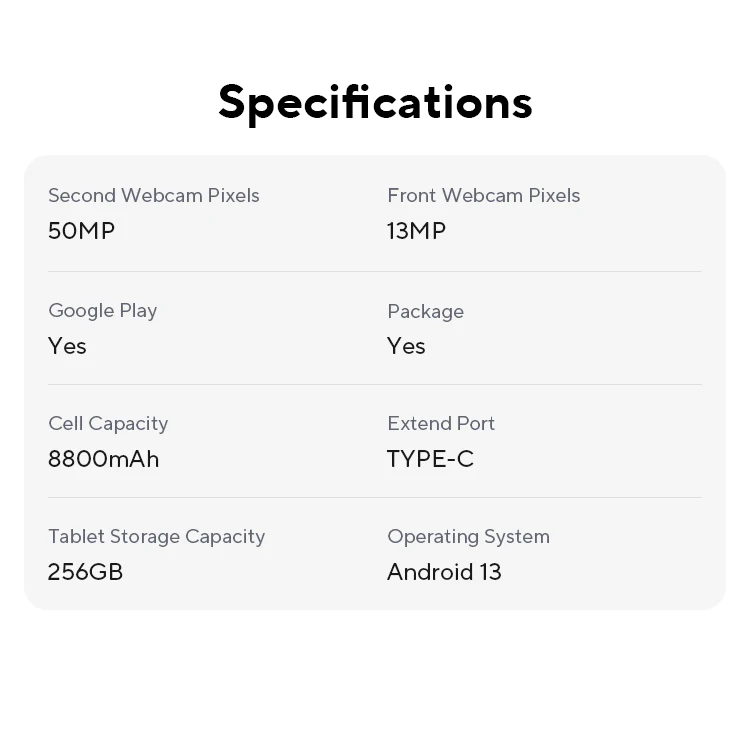The height and width of the screenshot is (750, 750).
Task: Select the Tablet Storage Capacity label
Action: point(156,537)
